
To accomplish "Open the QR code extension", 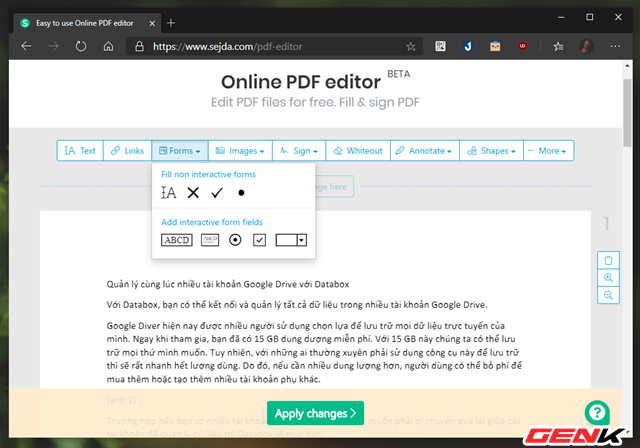I will pos(440,46).
